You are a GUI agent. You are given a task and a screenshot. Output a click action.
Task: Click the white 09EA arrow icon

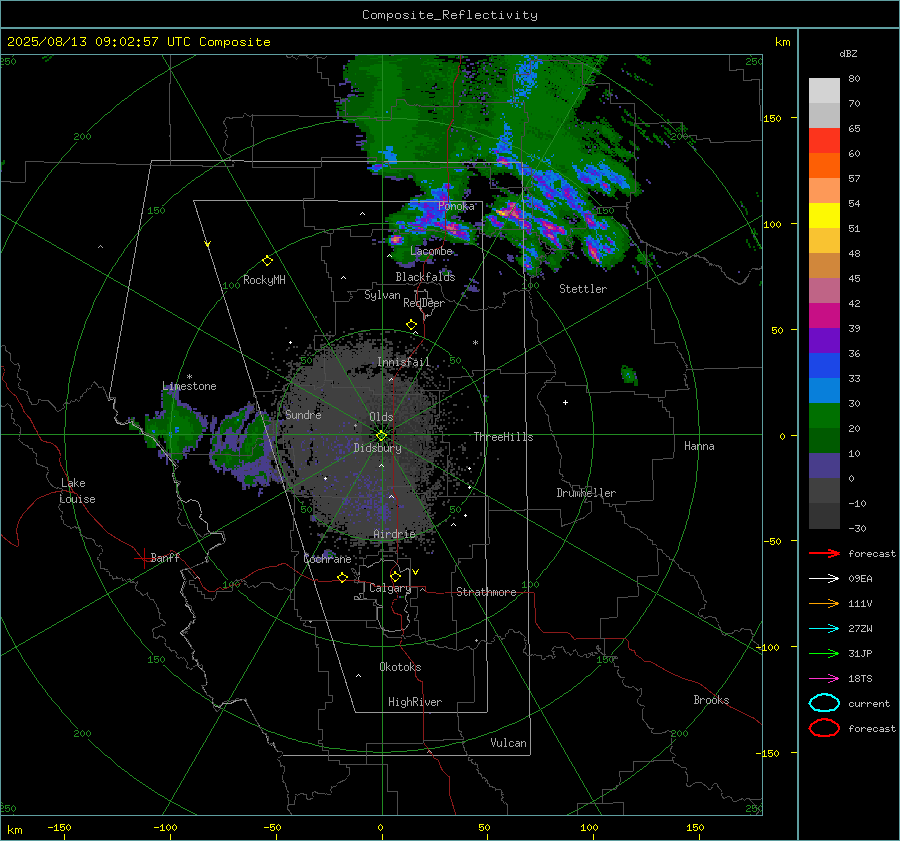point(824,579)
